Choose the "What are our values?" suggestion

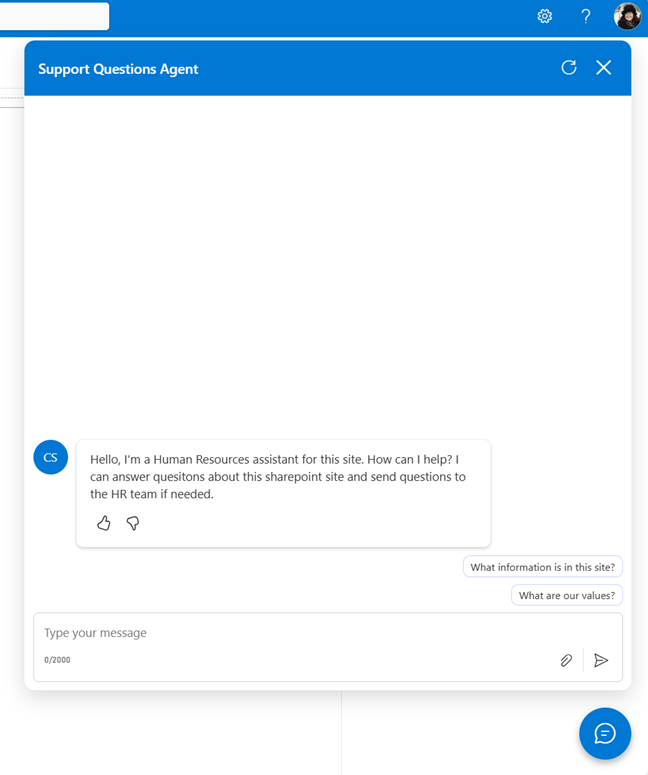click(567, 595)
